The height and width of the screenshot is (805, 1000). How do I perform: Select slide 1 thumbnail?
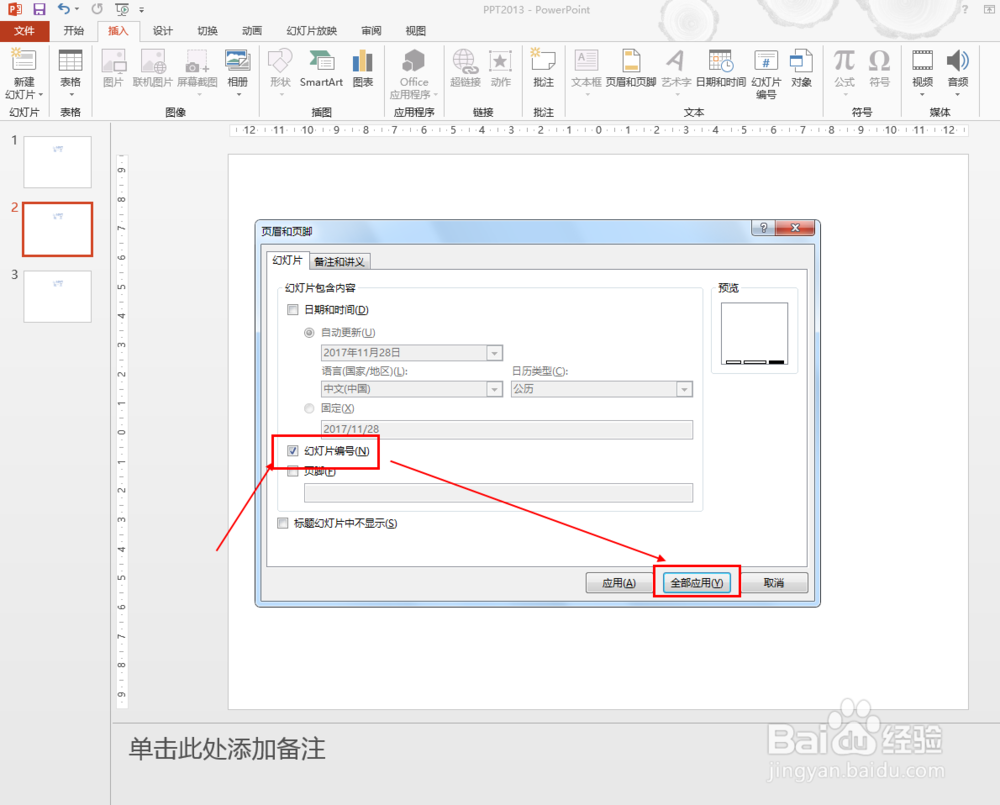coord(57,162)
